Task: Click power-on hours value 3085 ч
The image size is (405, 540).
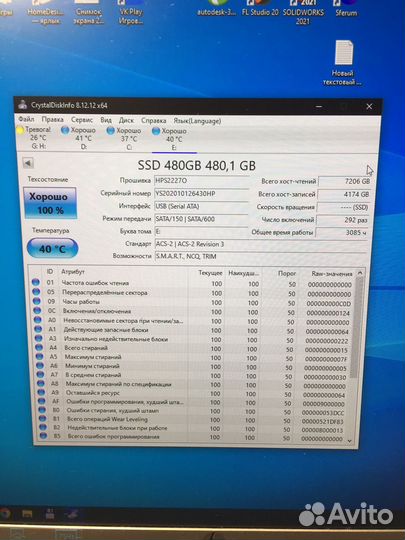Action: [342, 232]
